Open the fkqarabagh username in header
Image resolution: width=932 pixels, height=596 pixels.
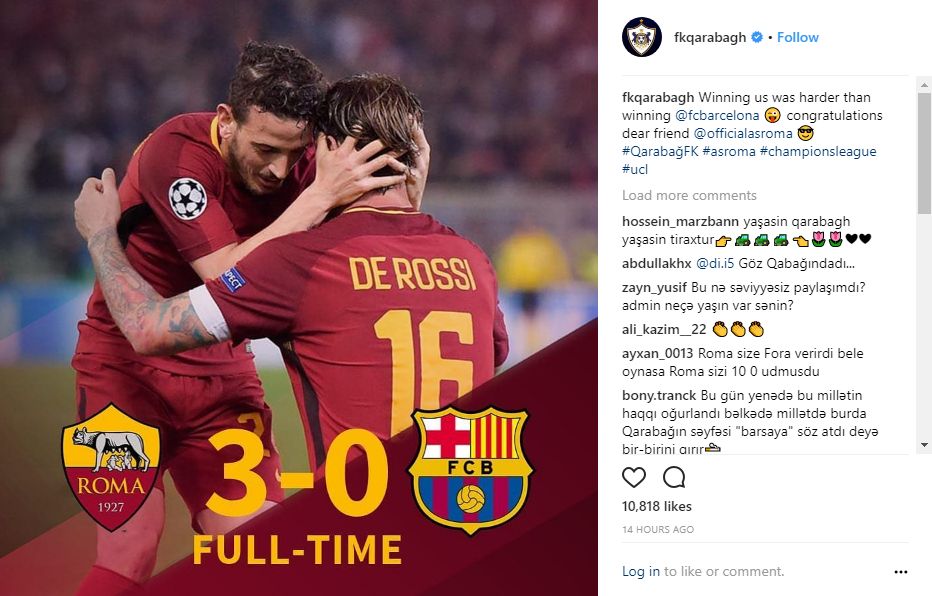coord(710,37)
